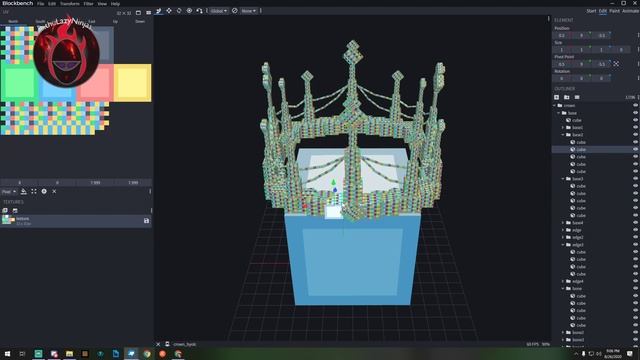
Task: Click the yellow square in UV texture
Action: coord(133,82)
